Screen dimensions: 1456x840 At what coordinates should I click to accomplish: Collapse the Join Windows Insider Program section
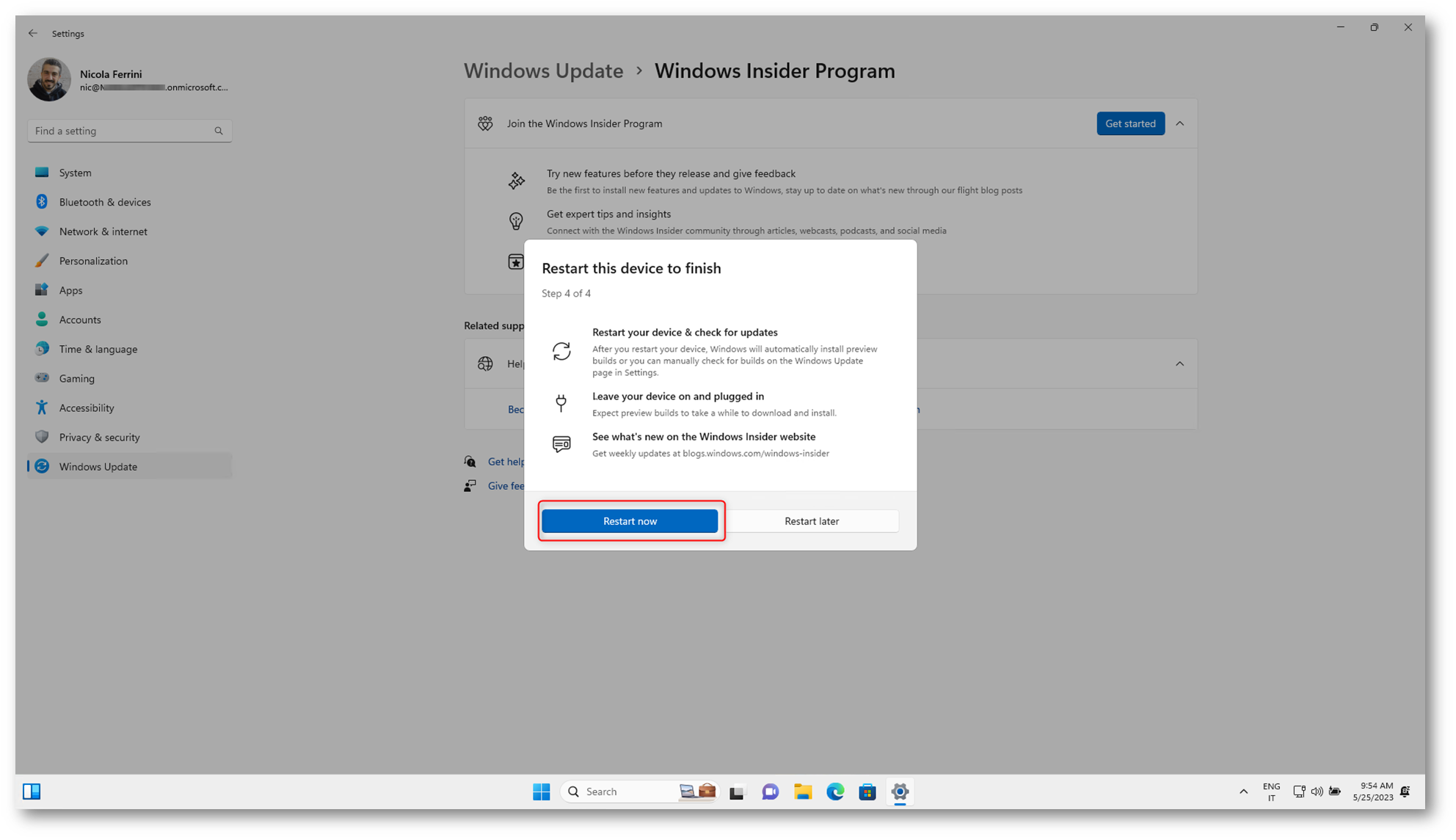[1179, 123]
